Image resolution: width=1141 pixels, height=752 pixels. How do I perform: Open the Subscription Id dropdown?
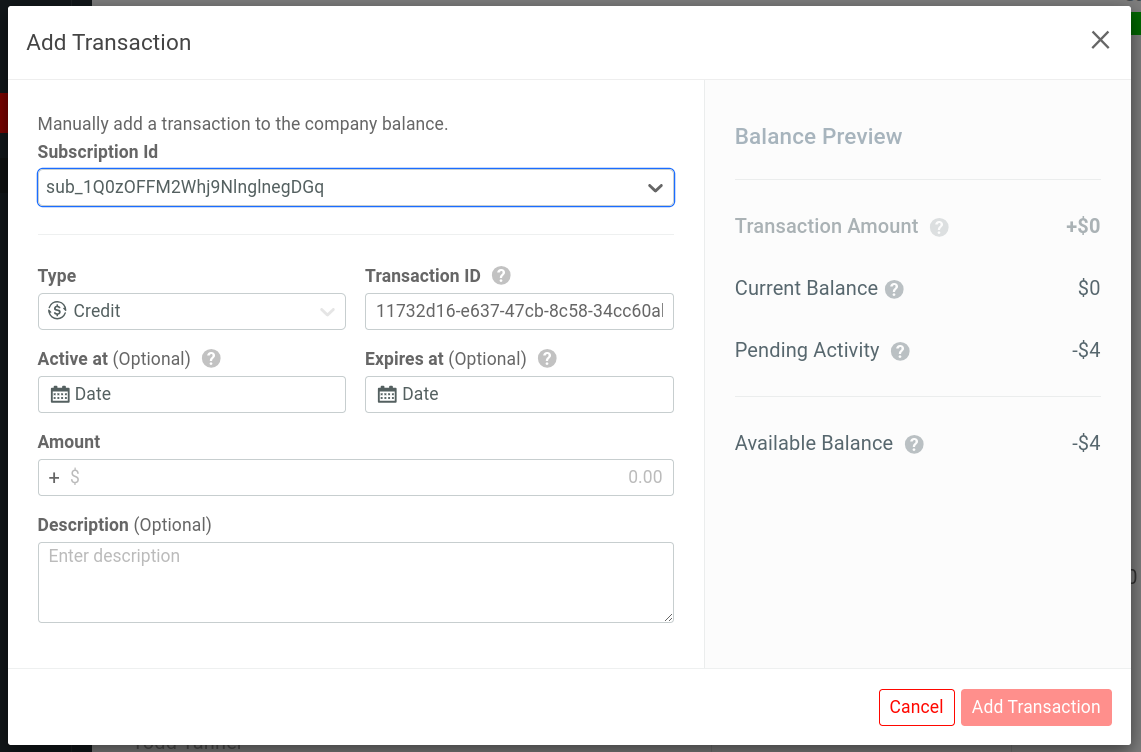(355, 187)
